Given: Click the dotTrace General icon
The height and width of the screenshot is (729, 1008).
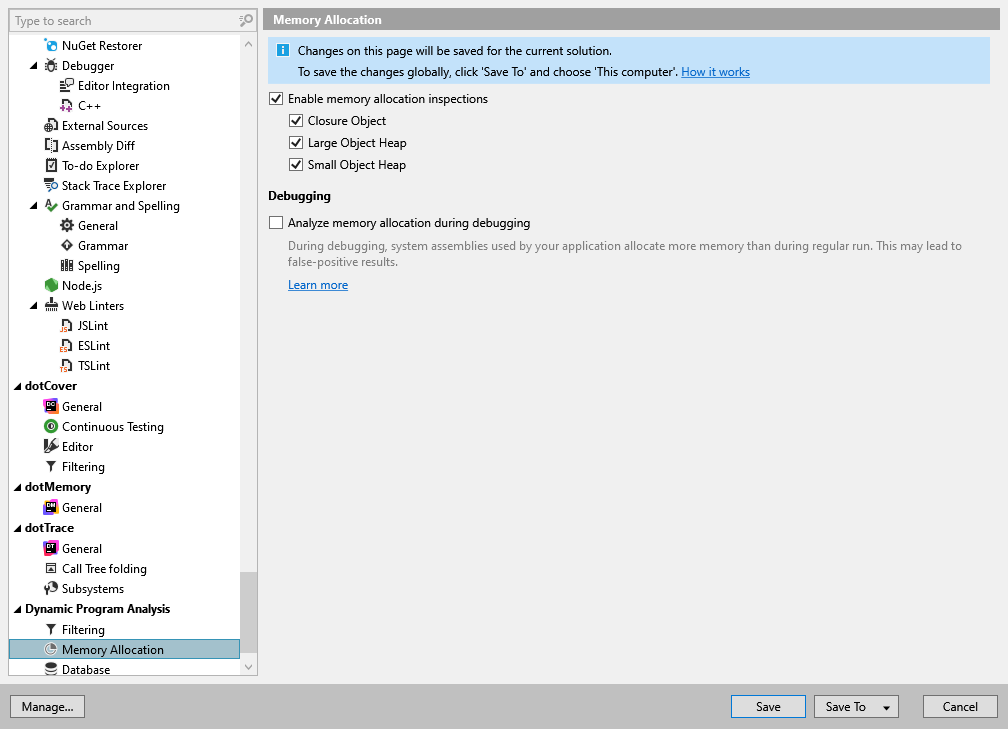Looking at the screenshot, I should click(x=51, y=548).
